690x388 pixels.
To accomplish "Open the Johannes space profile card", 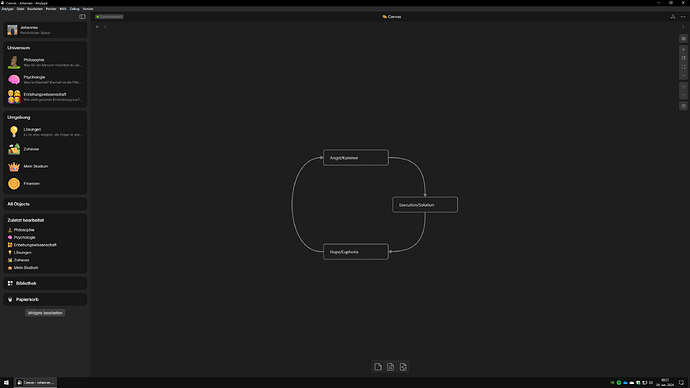I will click(45, 30).
